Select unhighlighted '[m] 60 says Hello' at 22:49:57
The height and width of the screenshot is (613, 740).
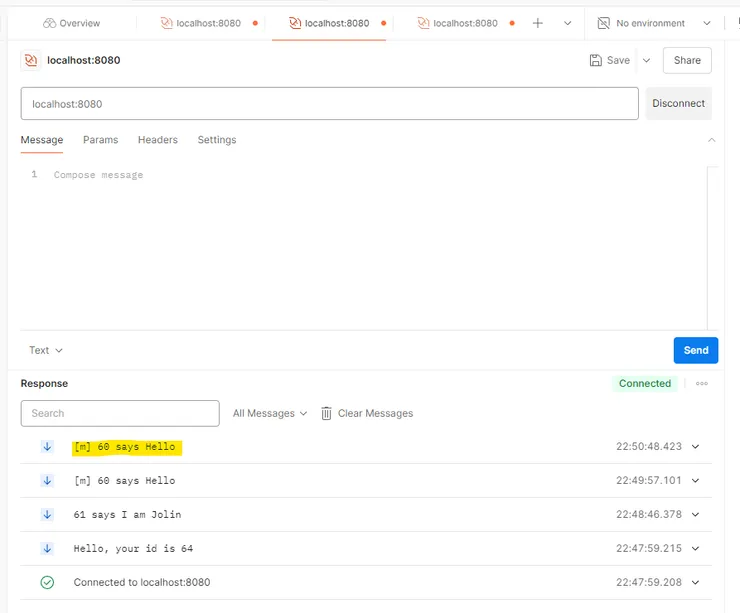coord(125,480)
